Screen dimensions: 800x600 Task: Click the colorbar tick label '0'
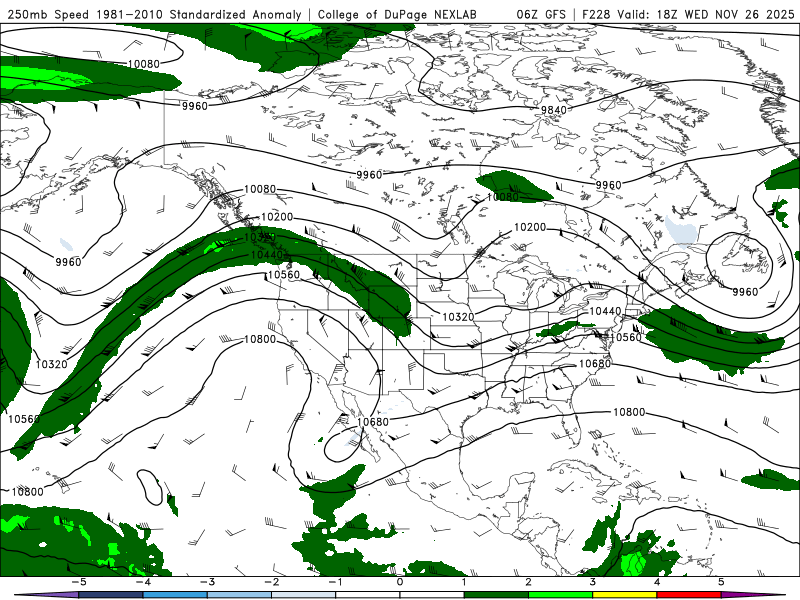pyautogui.click(x=400, y=582)
